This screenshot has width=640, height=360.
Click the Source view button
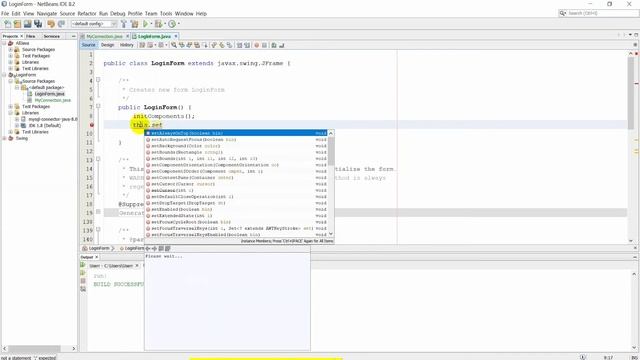click(89, 45)
